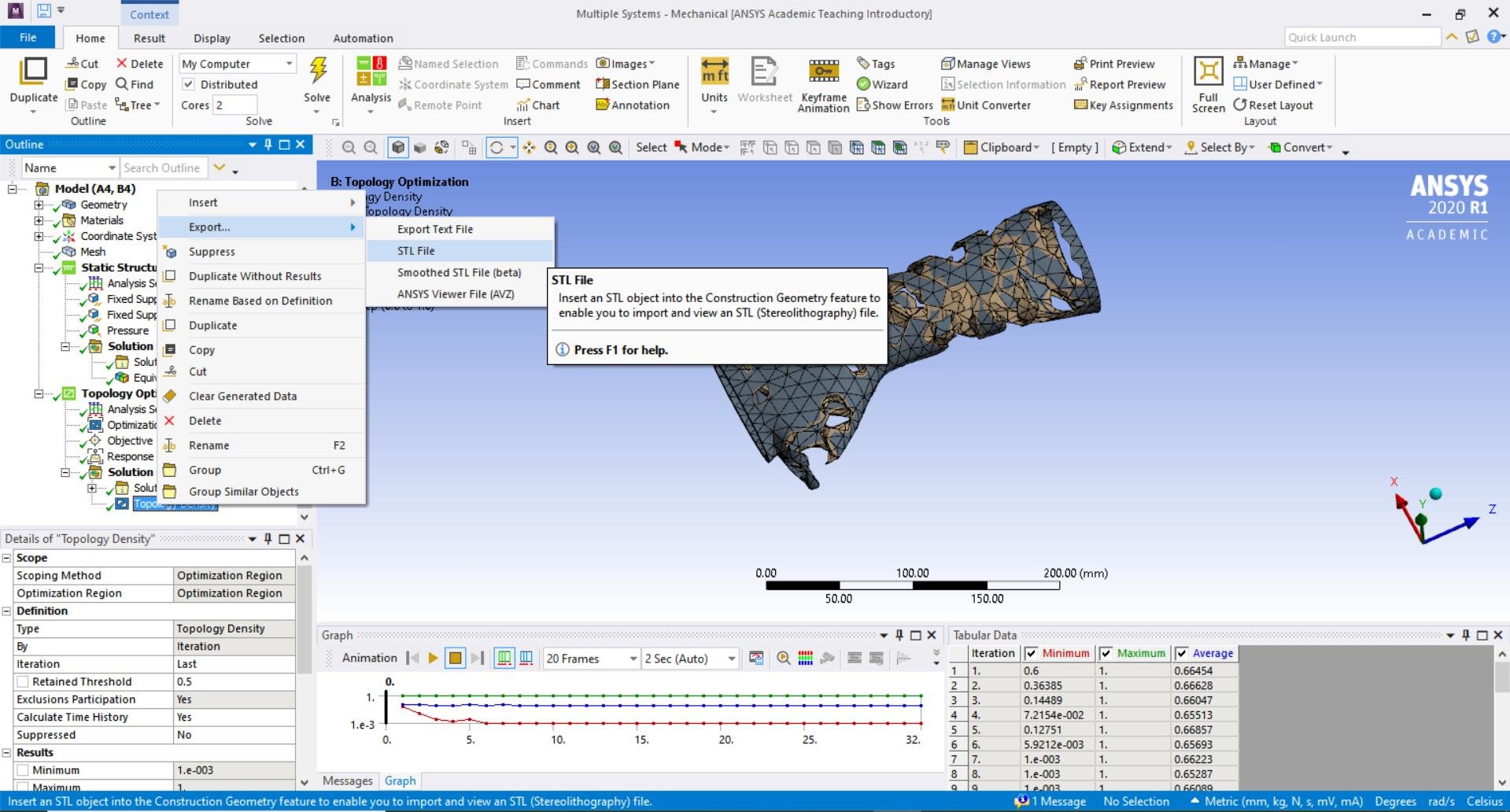Stop the animation in Graph panel

pyautogui.click(x=455, y=658)
